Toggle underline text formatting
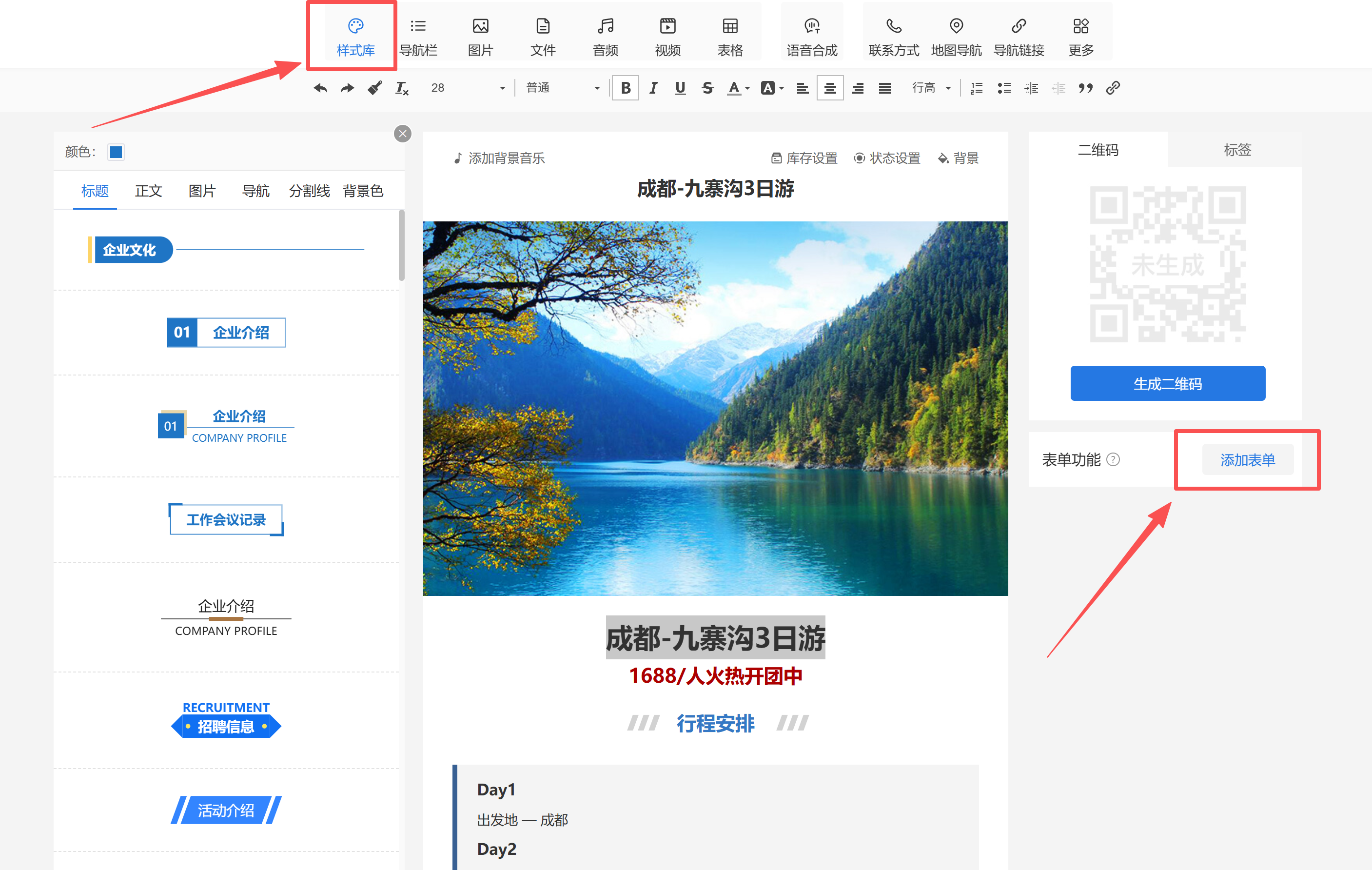 tap(680, 88)
